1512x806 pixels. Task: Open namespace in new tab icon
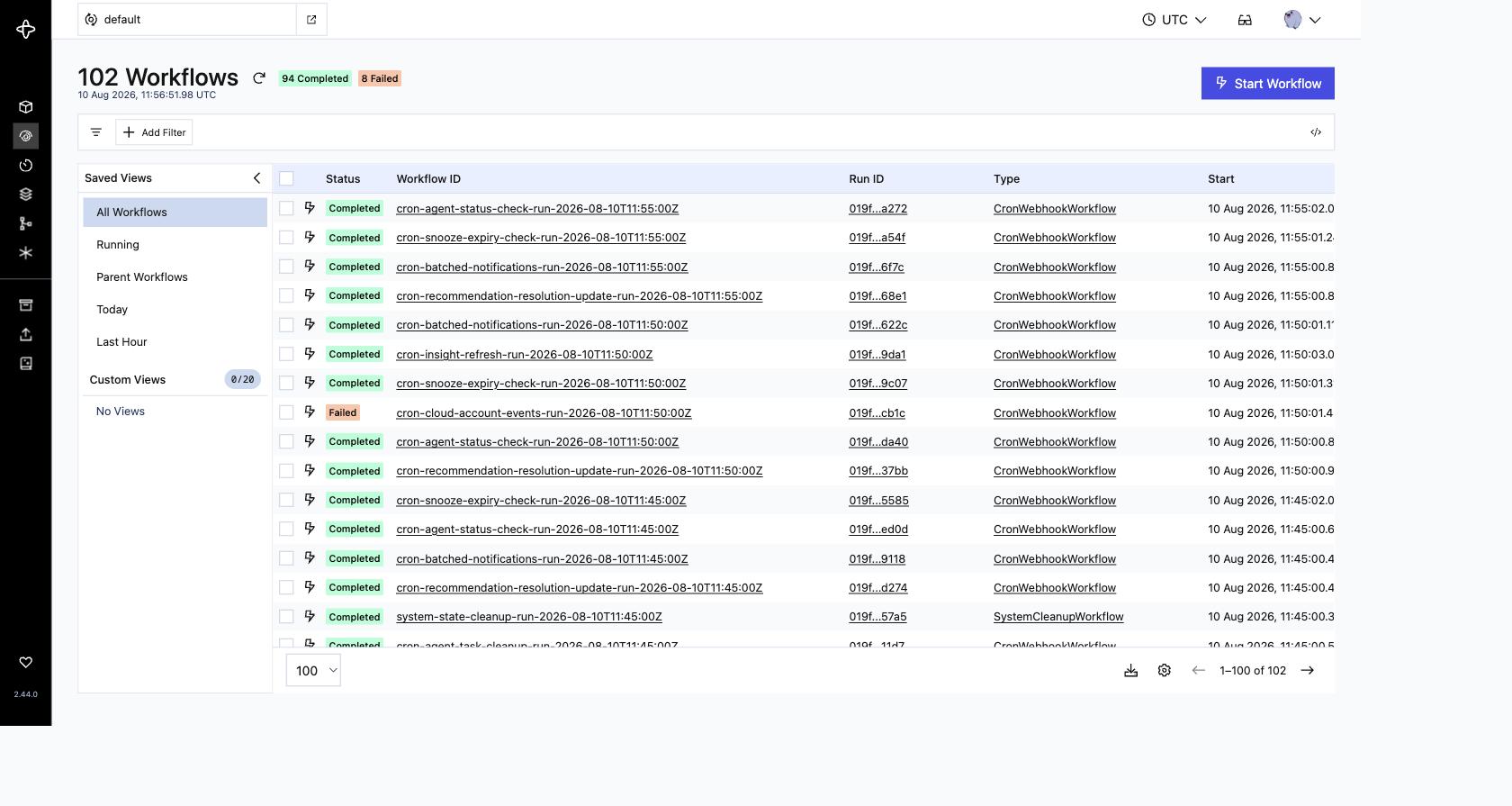[x=311, y=20]
